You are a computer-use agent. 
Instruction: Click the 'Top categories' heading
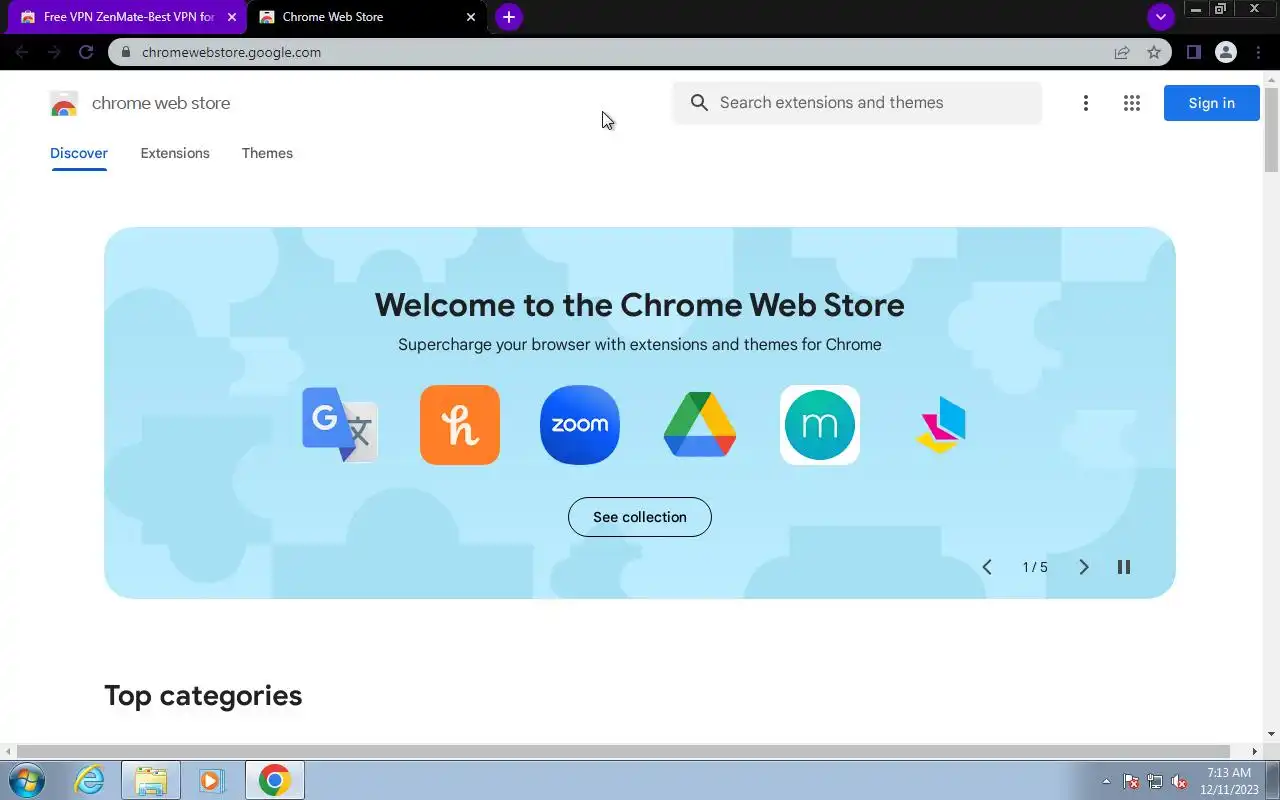[x=203, y=695]
